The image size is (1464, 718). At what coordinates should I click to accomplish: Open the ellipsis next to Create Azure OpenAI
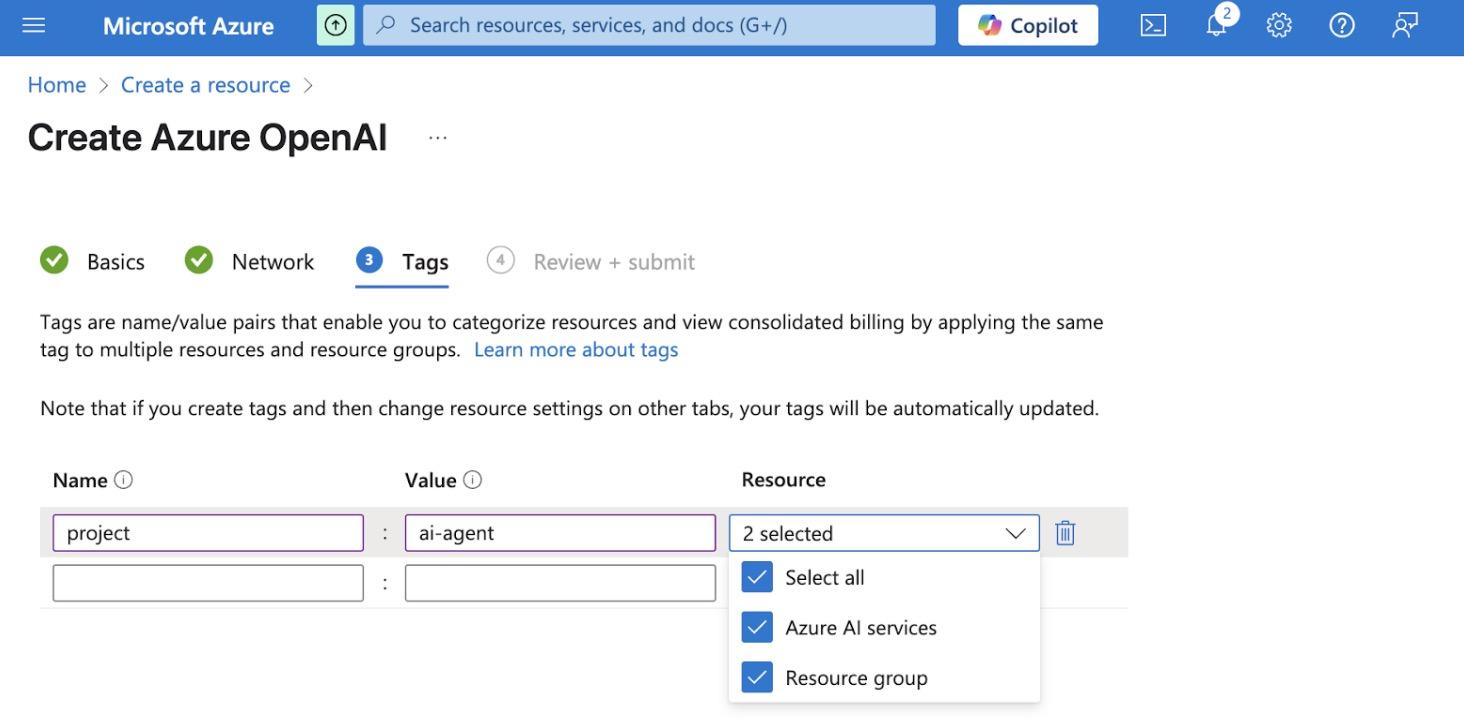pyautogui.click(x=437, y=137)
